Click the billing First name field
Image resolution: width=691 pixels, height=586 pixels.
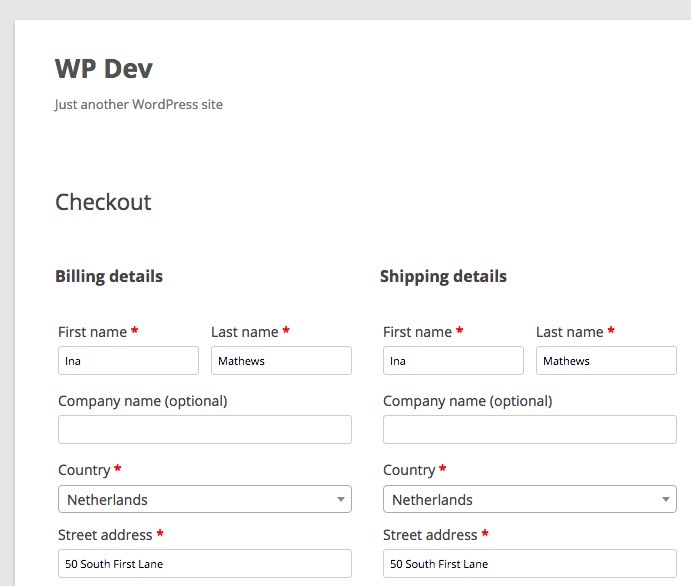point(128,360)
